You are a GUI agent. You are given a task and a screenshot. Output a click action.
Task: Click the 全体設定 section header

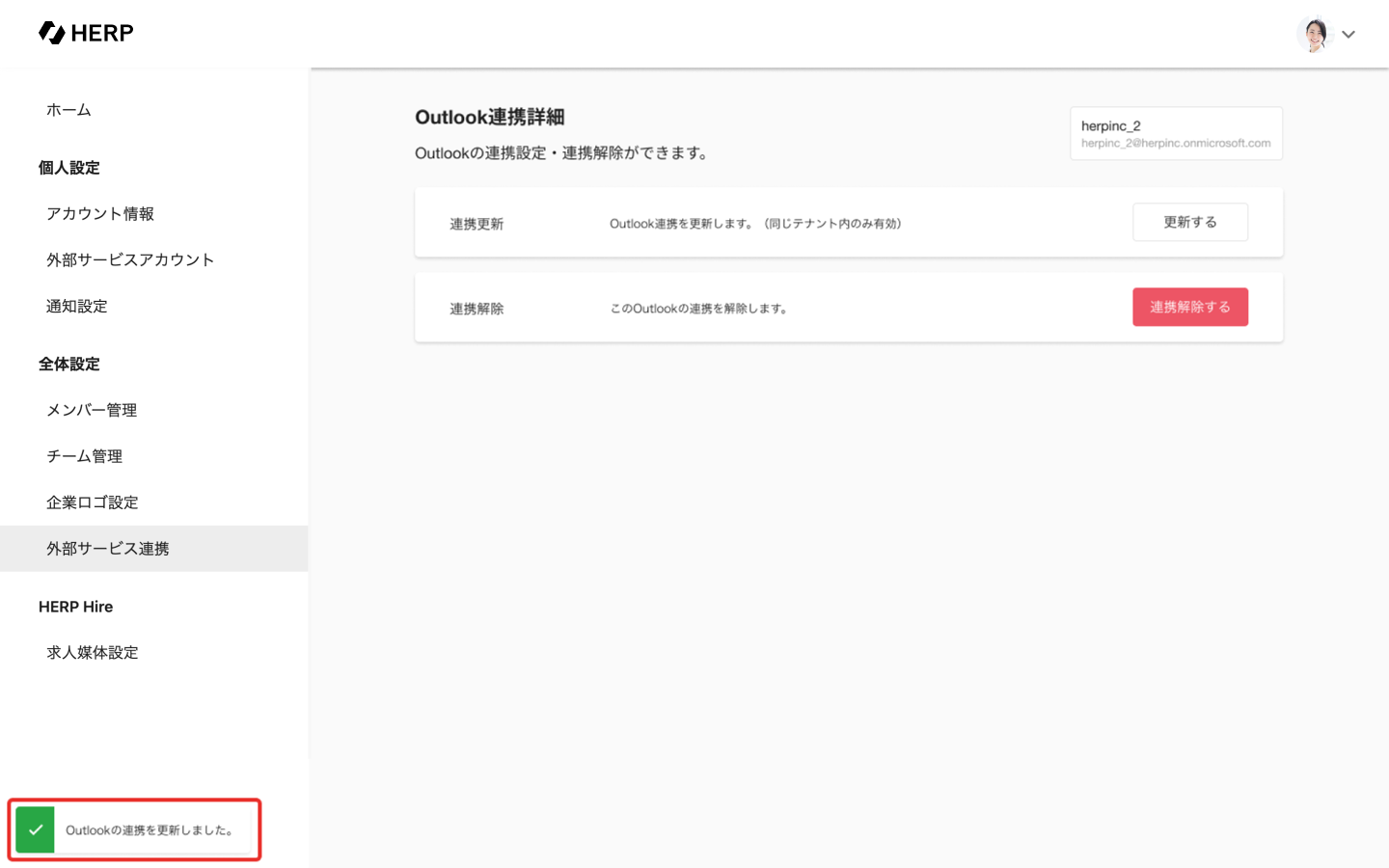69,365
